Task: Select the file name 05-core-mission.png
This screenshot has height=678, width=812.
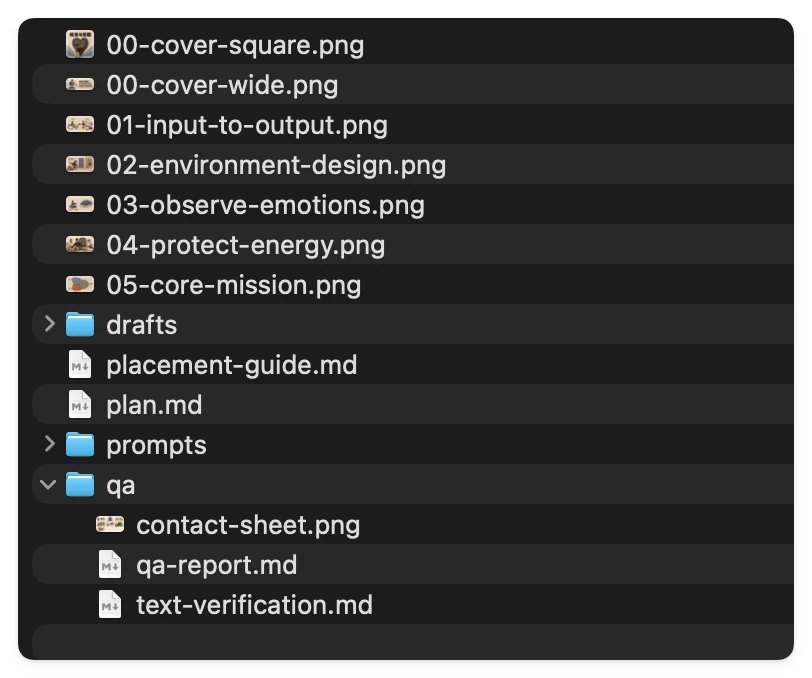Action: coord(234,285)
